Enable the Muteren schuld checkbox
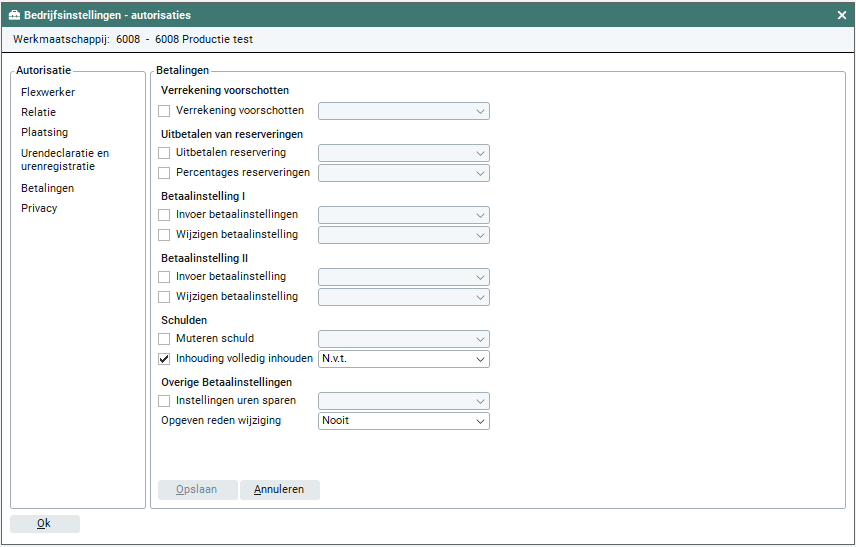Screen dimensions: 856x547 click(165, 339)
